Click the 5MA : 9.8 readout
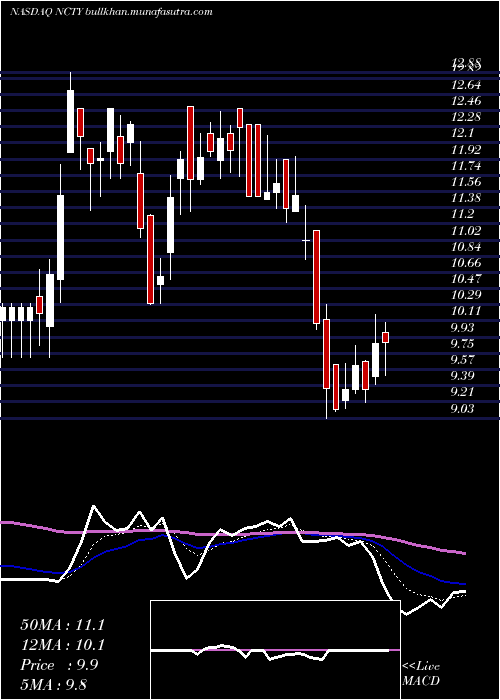 pyautogui.click(x=55, y=685)
